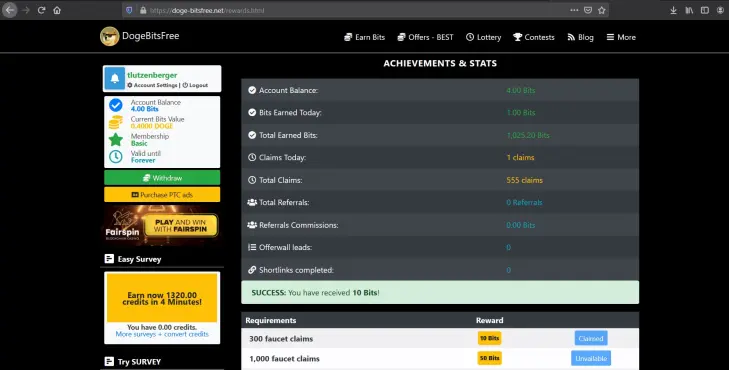Reload the page with the refresh icon
This screenshot has width=729, height=370.
point(41,10)
